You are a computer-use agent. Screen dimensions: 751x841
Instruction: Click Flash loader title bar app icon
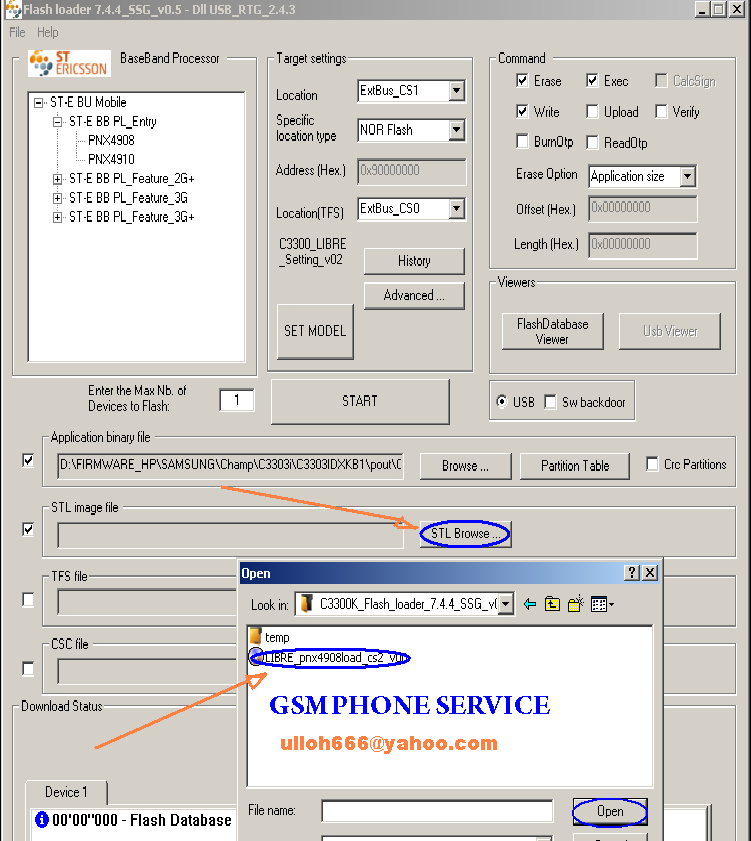(13, 10)
